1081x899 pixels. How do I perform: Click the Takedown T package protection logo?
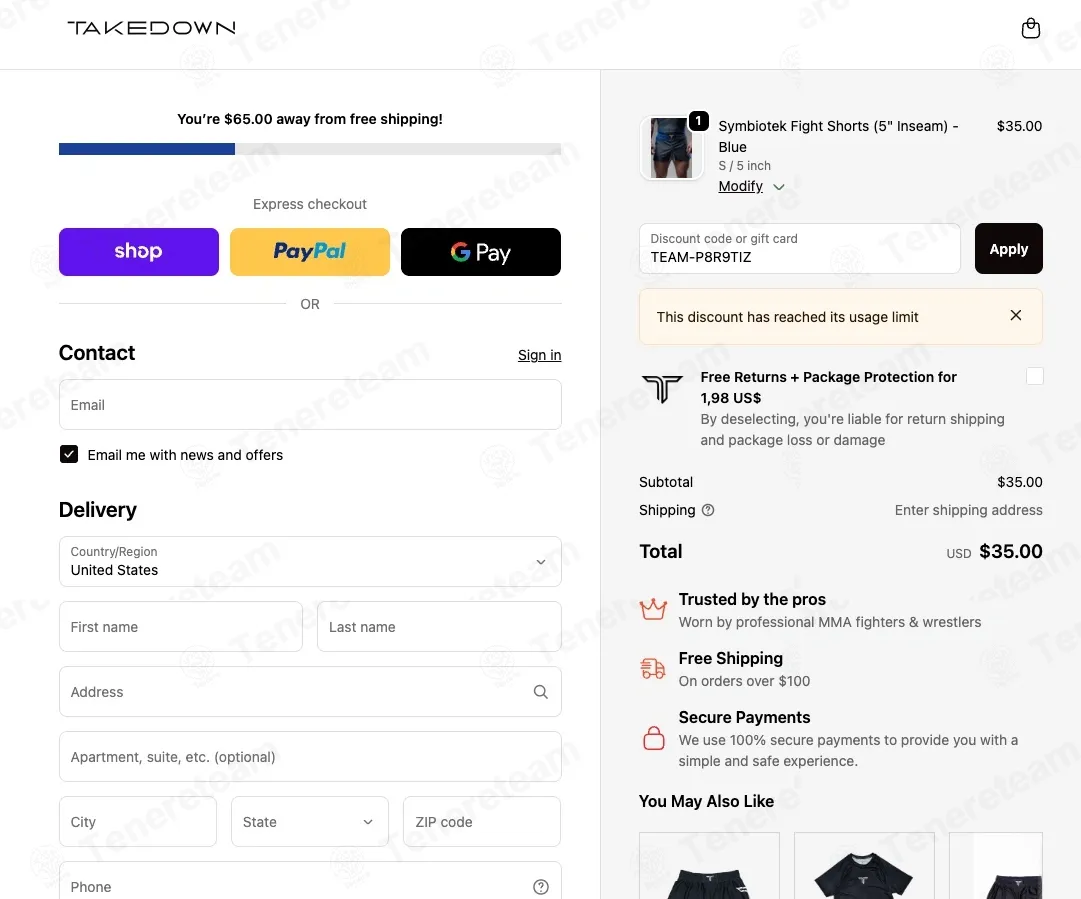coord(662,389)
